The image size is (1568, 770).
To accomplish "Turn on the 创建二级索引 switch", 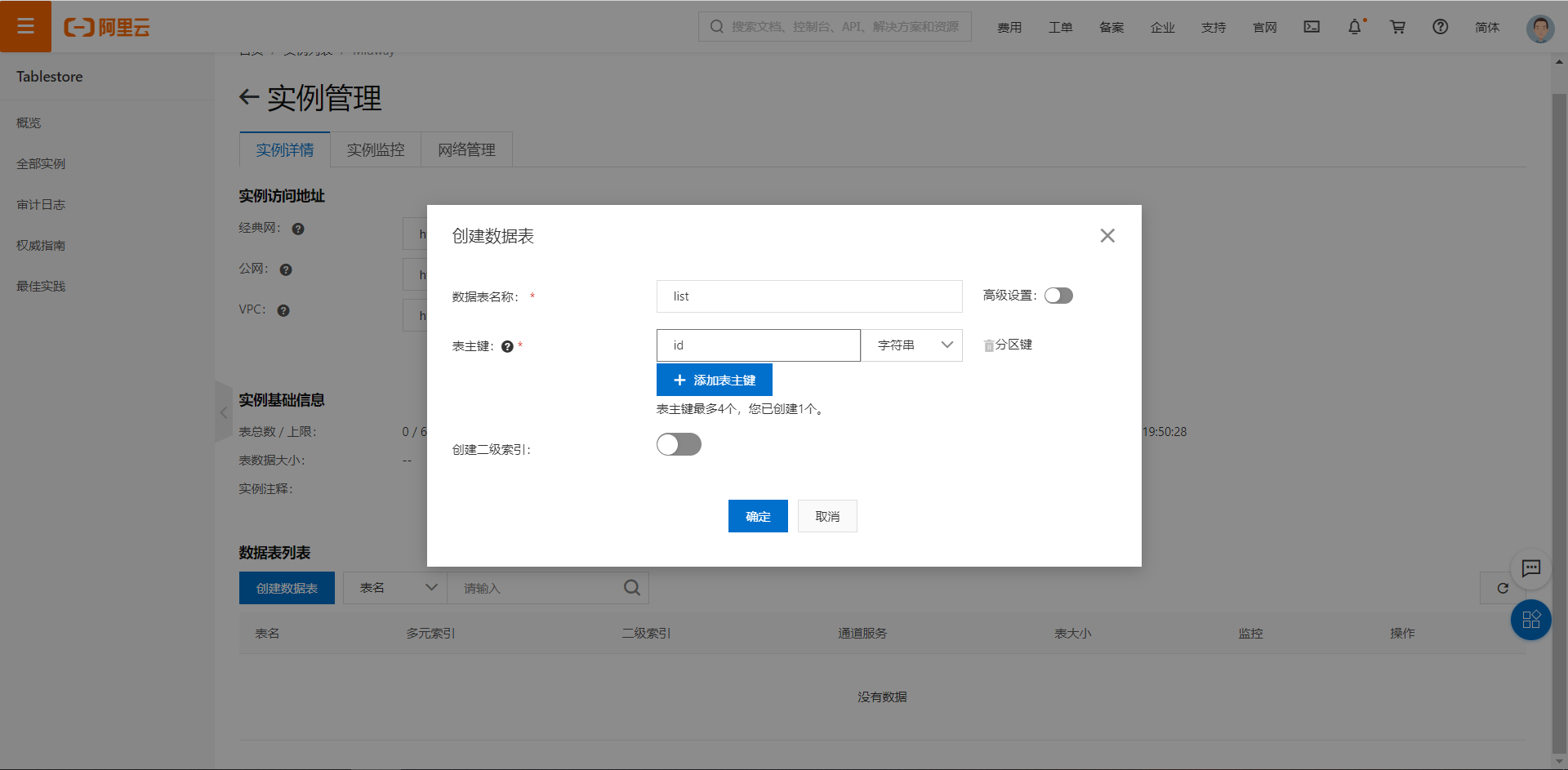I will coord(679,444).
